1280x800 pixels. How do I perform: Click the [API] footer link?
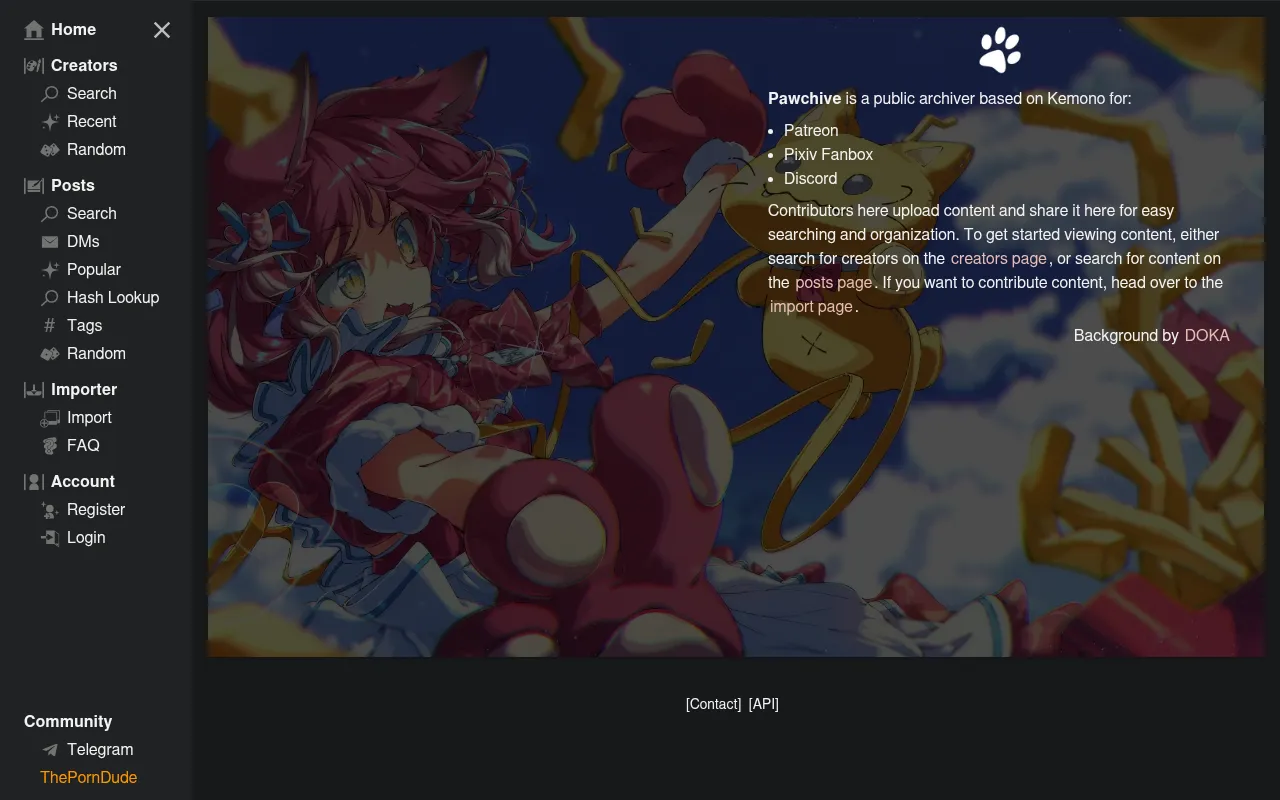point(763,704)
